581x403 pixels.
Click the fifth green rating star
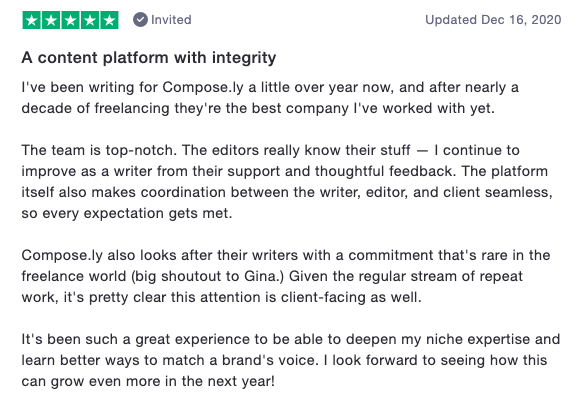coord(109,20)
